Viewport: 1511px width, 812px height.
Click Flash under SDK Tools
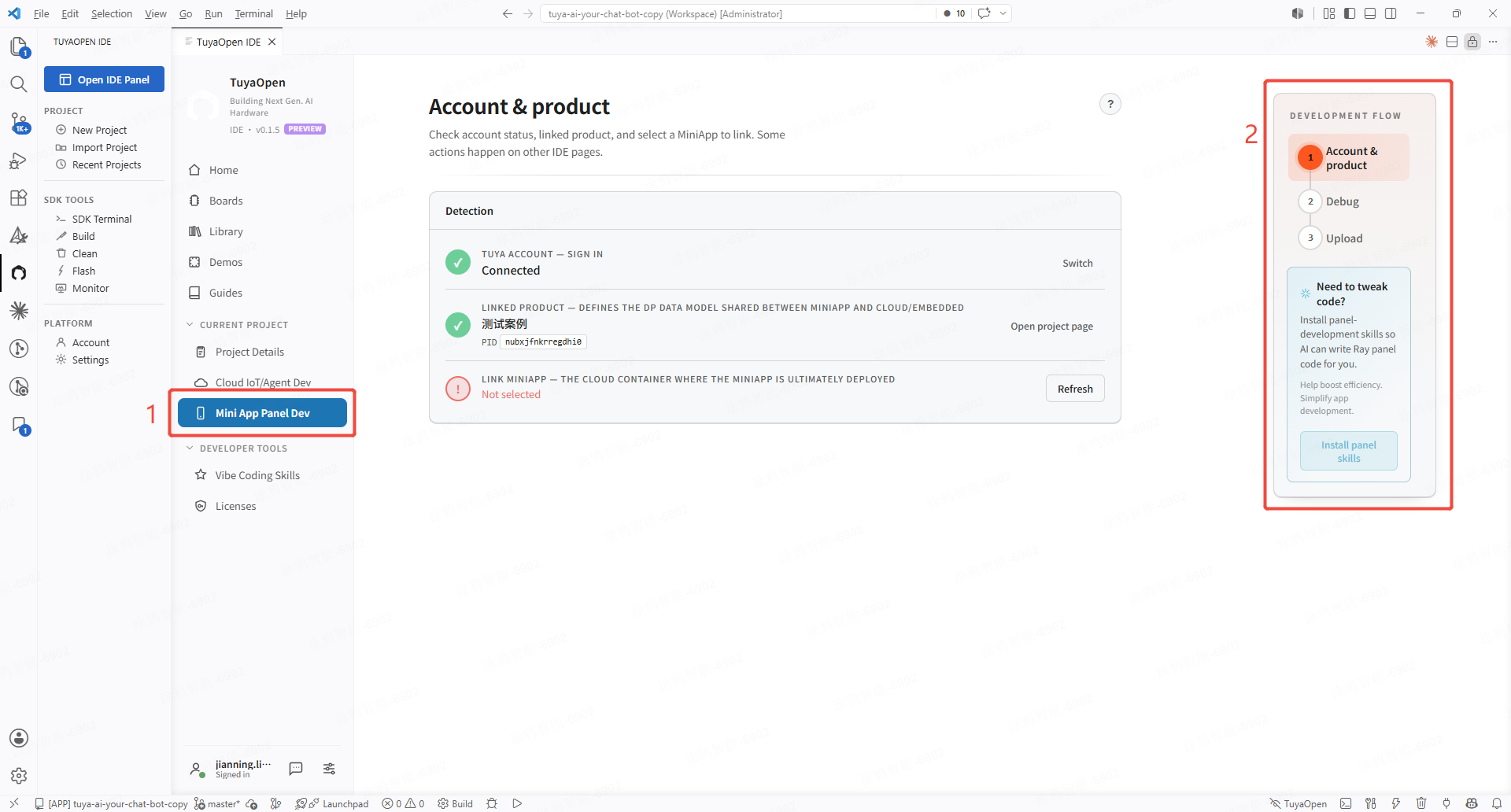pos(83,271)
